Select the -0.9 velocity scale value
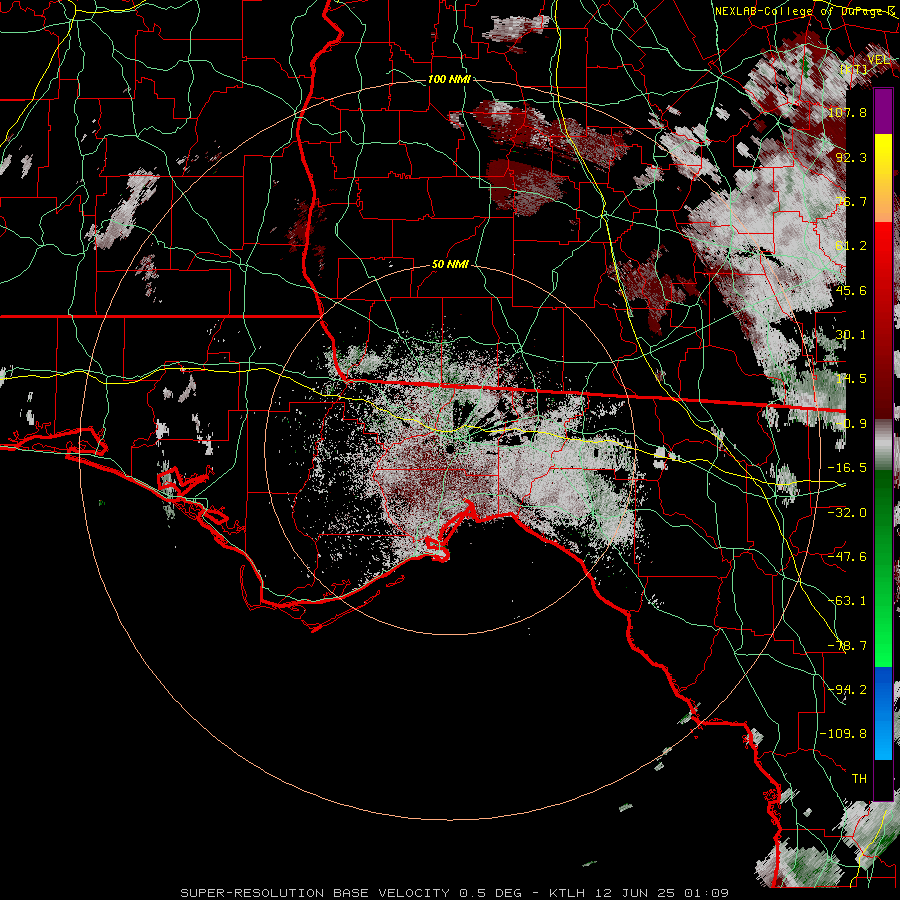 pos(852,424)
